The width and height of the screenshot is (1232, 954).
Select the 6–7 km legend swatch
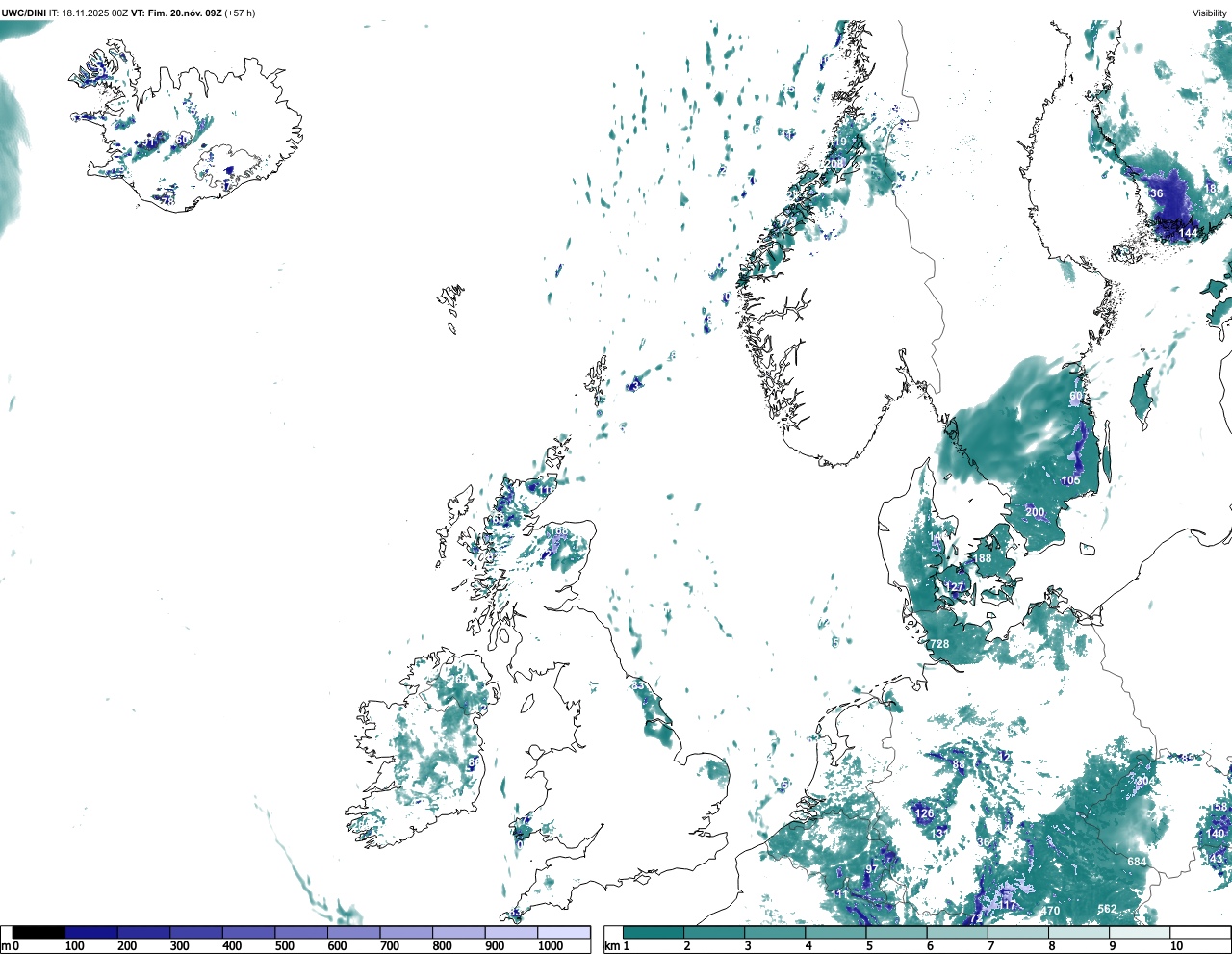coord(959,932)
